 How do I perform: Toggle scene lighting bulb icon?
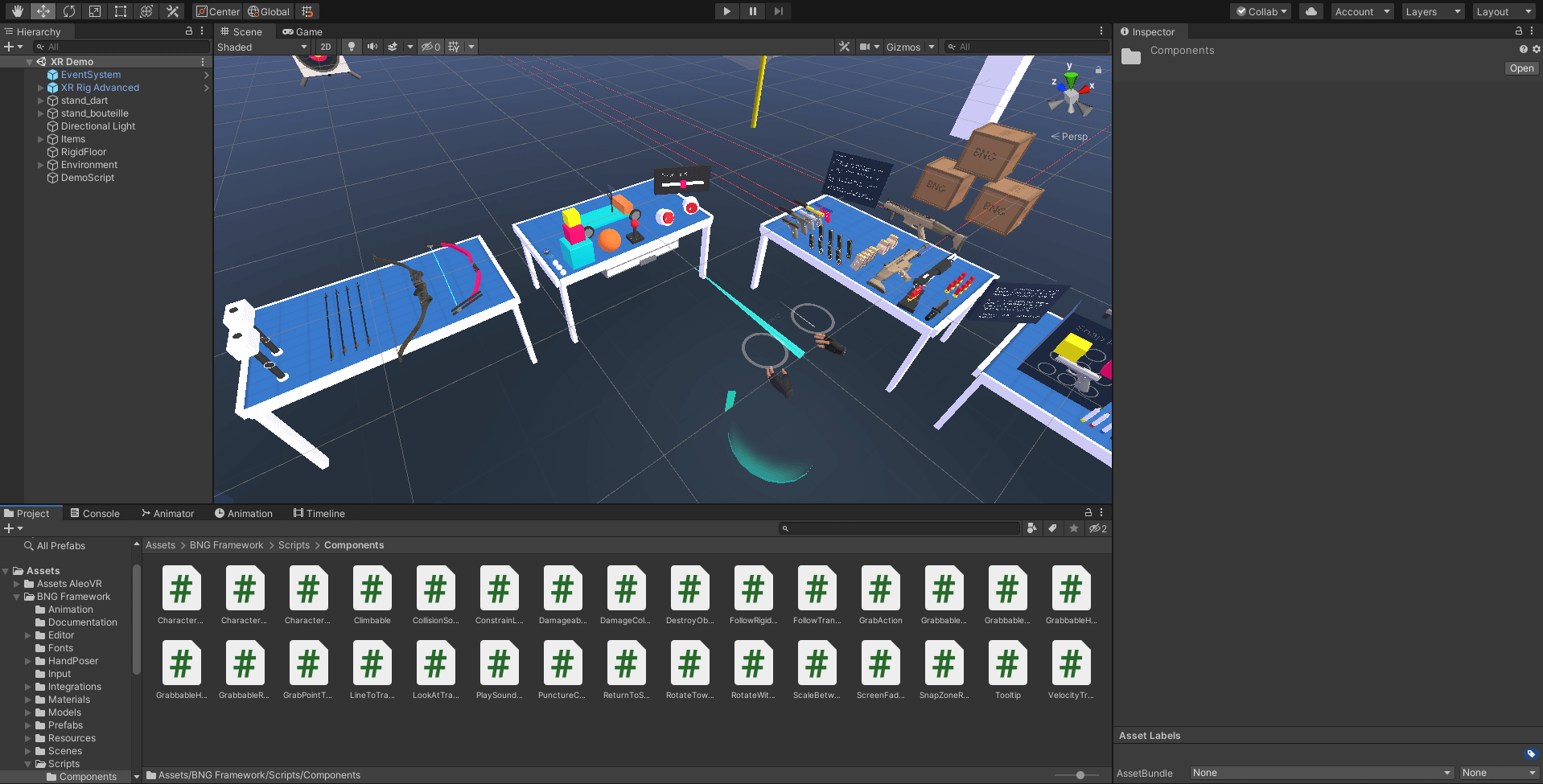coord(351,47)
